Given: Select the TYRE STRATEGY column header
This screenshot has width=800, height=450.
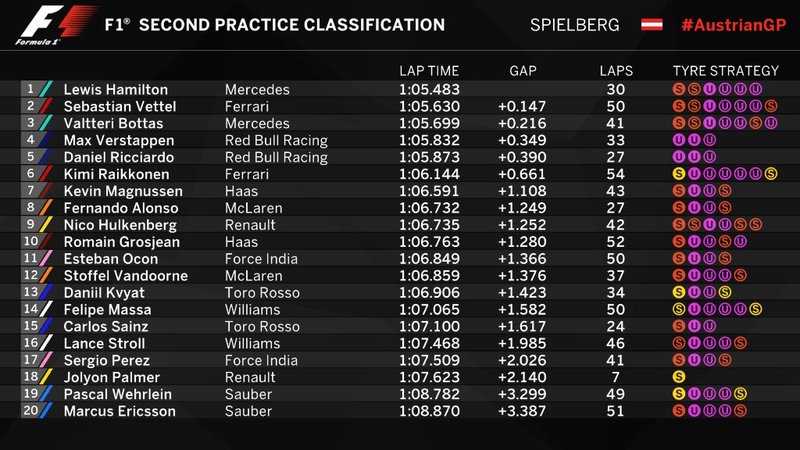Looking at the screenshot, I should [x=726, y=71].
